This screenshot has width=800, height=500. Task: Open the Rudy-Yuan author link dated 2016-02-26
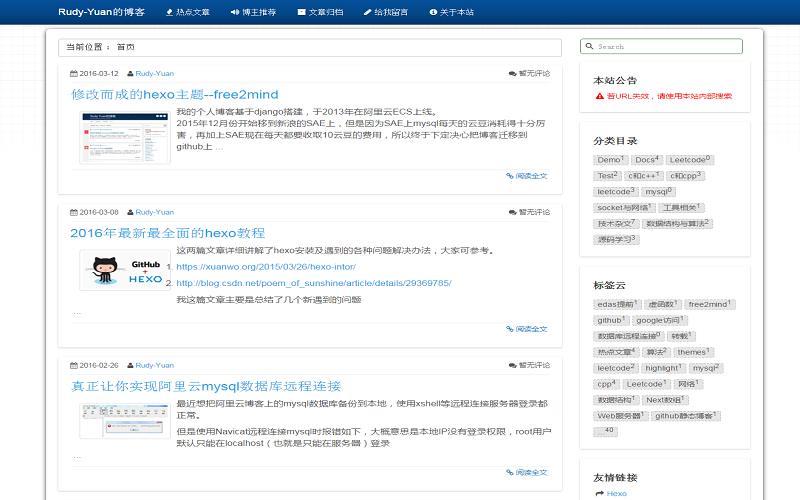coord(154,365)
